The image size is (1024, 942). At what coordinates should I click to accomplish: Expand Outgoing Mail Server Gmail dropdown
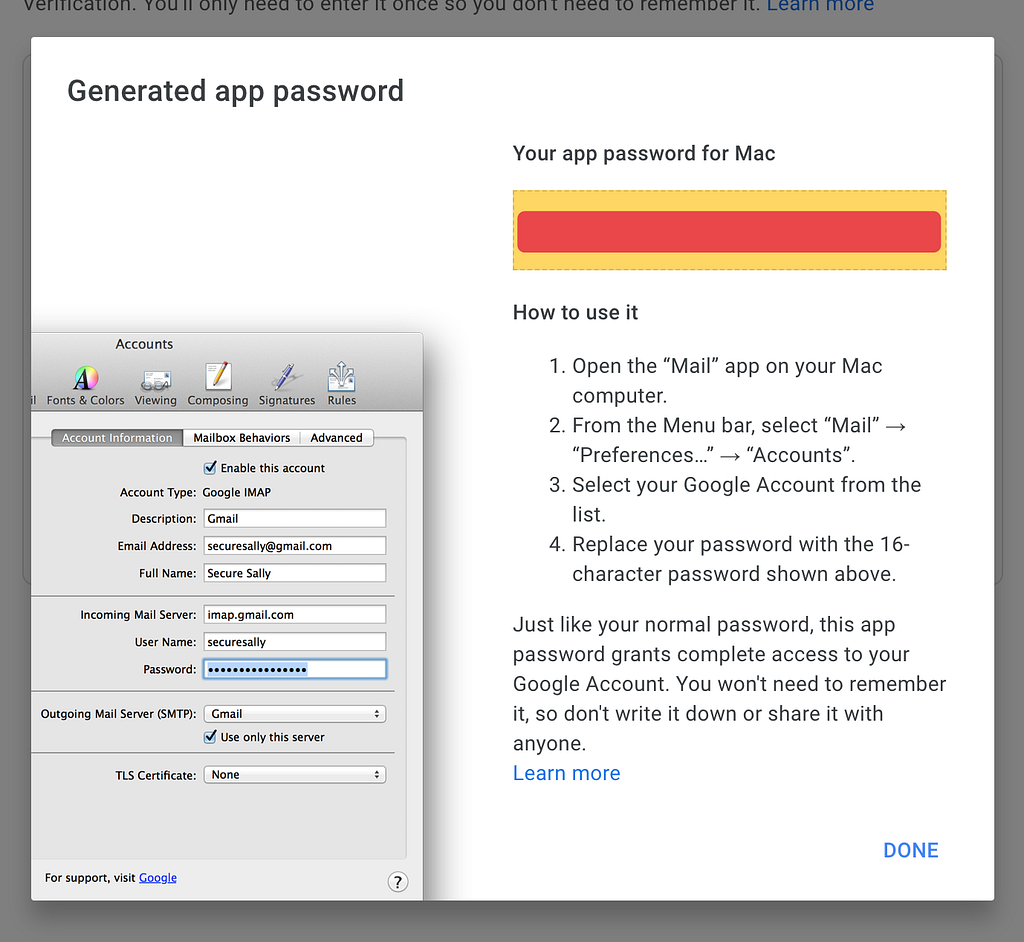pyautogui.click(x=295, y=714)
